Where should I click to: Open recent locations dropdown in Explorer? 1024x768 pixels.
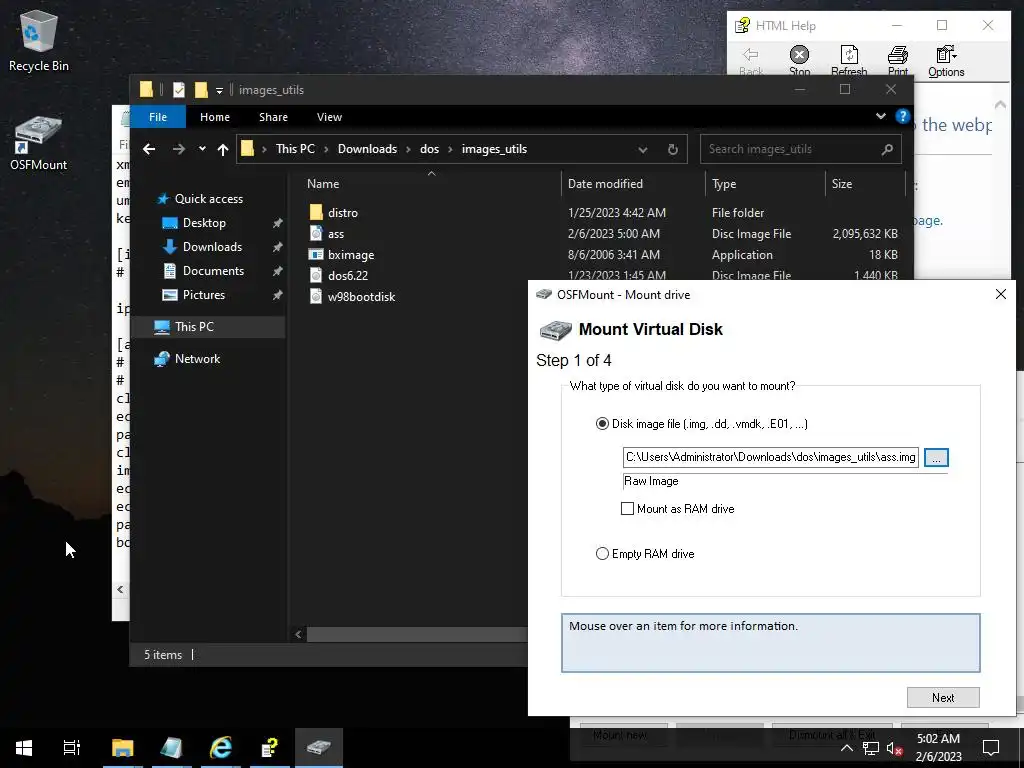[202, 149]
